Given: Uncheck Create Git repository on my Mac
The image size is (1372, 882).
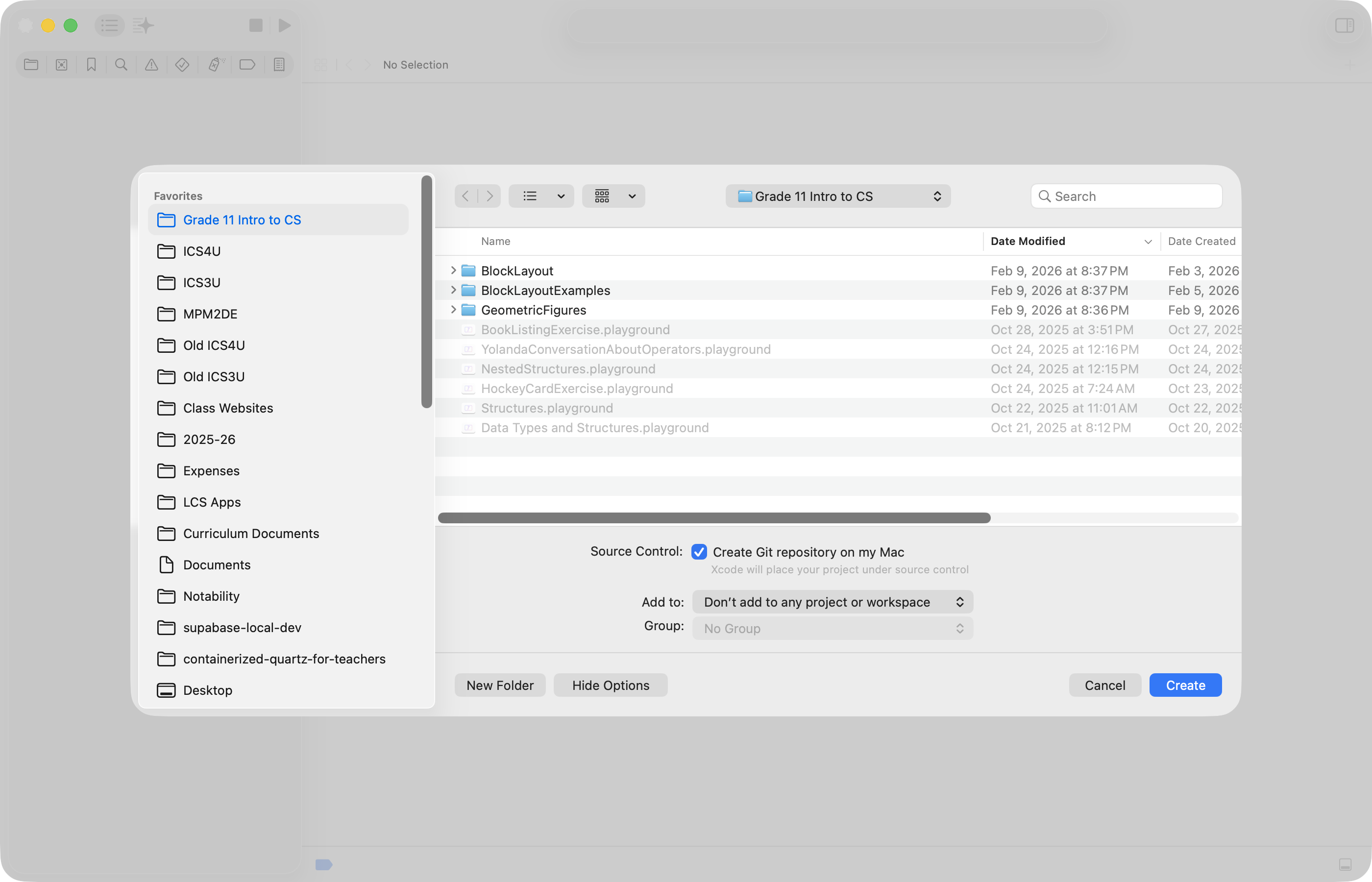Looking at the screenshot, I should [699, 552].
